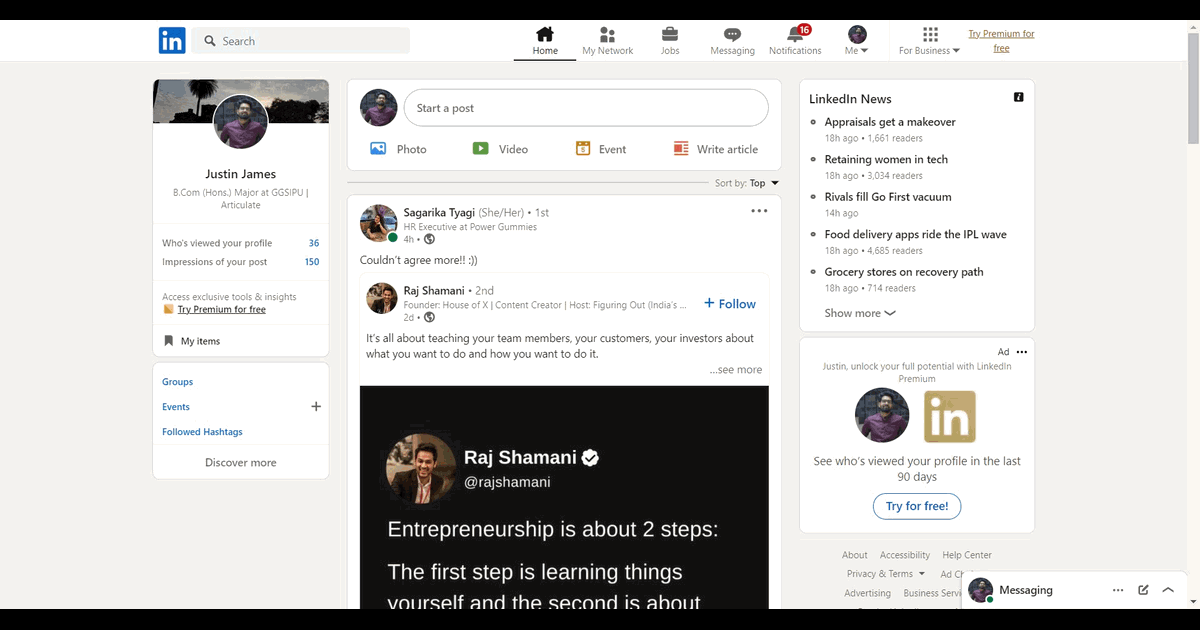Click post box profile avatar
Screen dimensions: 1200x630
(x=379, y=108)
